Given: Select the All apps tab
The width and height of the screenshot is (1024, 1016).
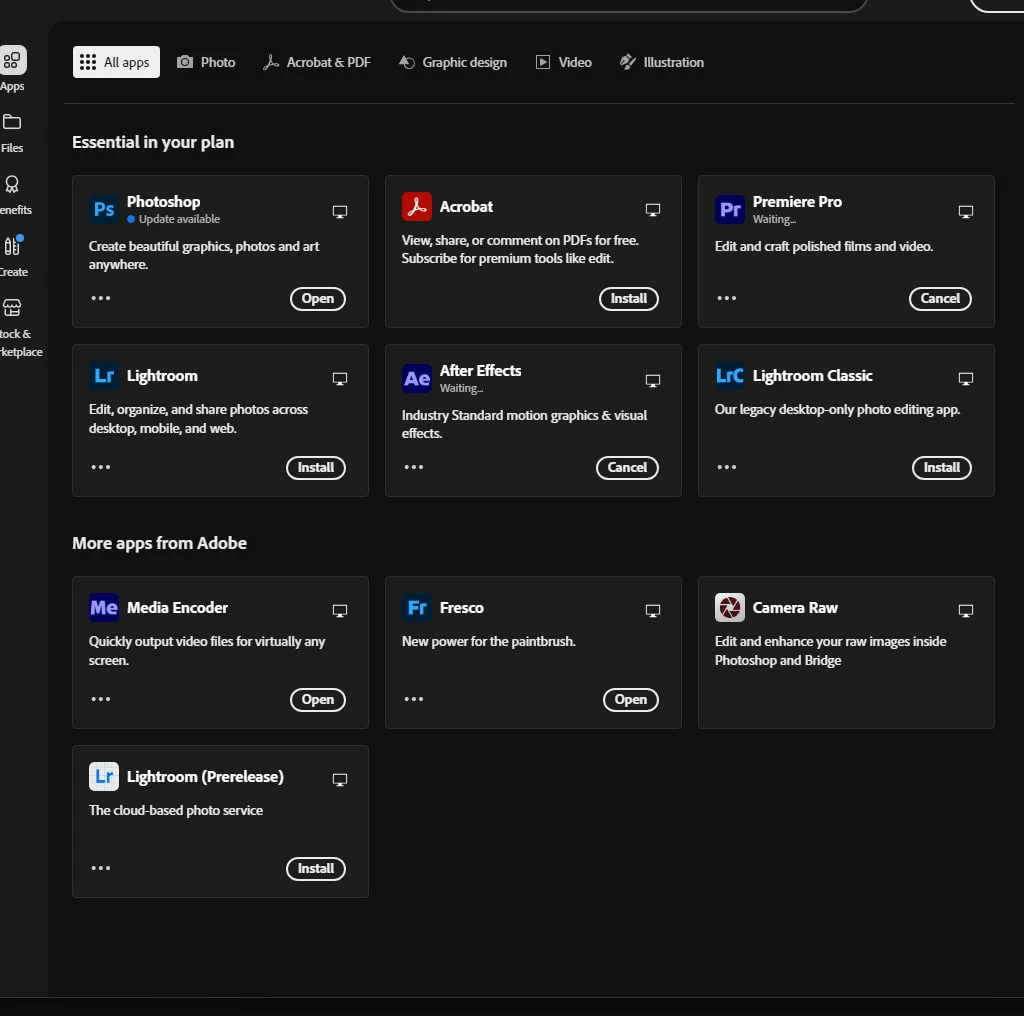Looking at the screenshot, I should (x=116, y=62).
